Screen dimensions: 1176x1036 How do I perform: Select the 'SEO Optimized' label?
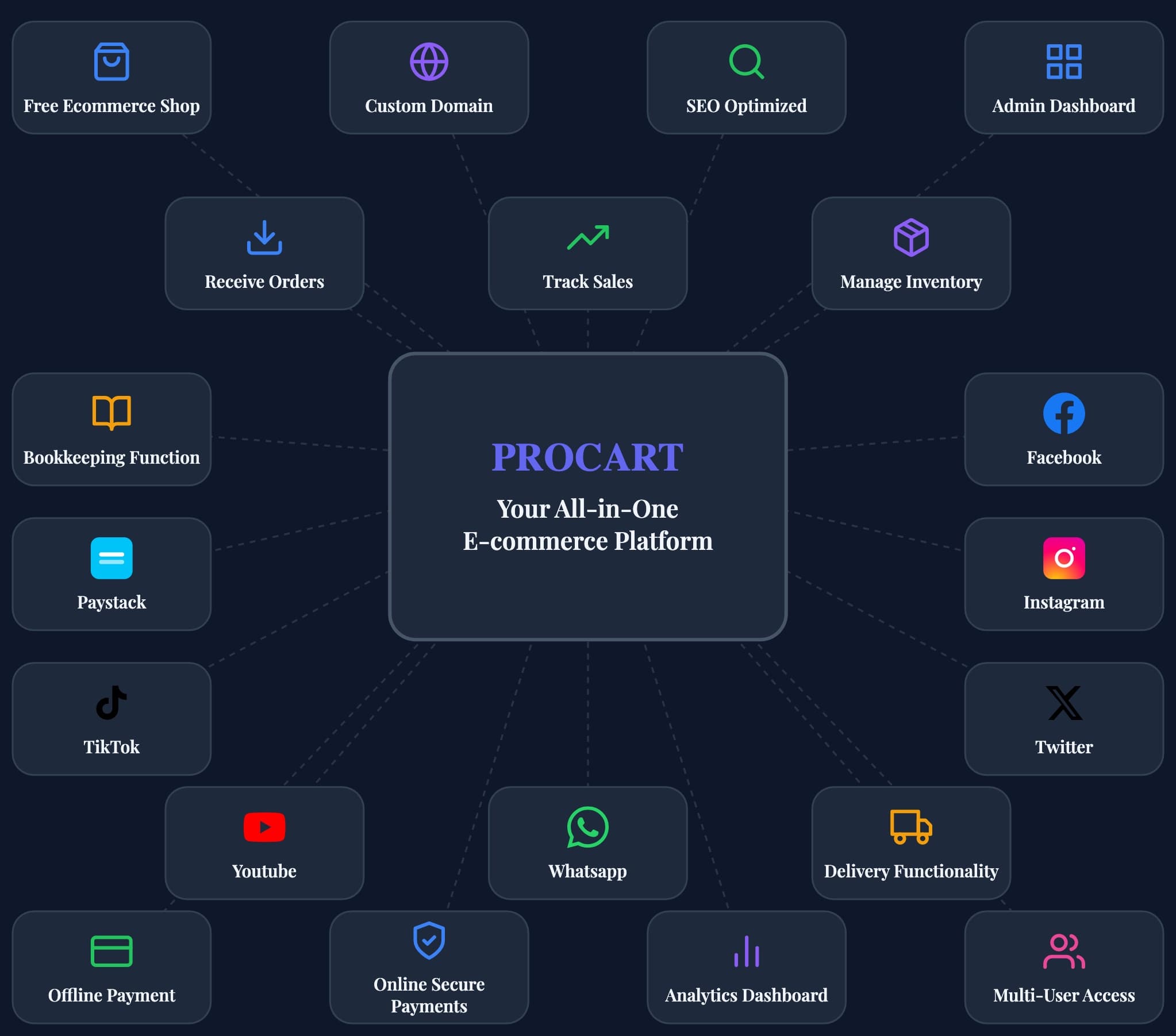pos(746,106)
